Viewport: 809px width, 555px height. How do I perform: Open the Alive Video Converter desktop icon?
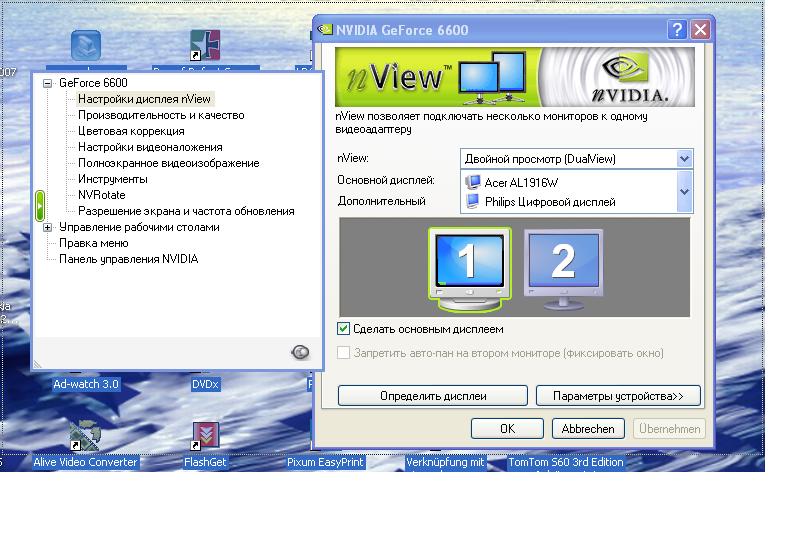pyautogui.click(x=85, y=438)
